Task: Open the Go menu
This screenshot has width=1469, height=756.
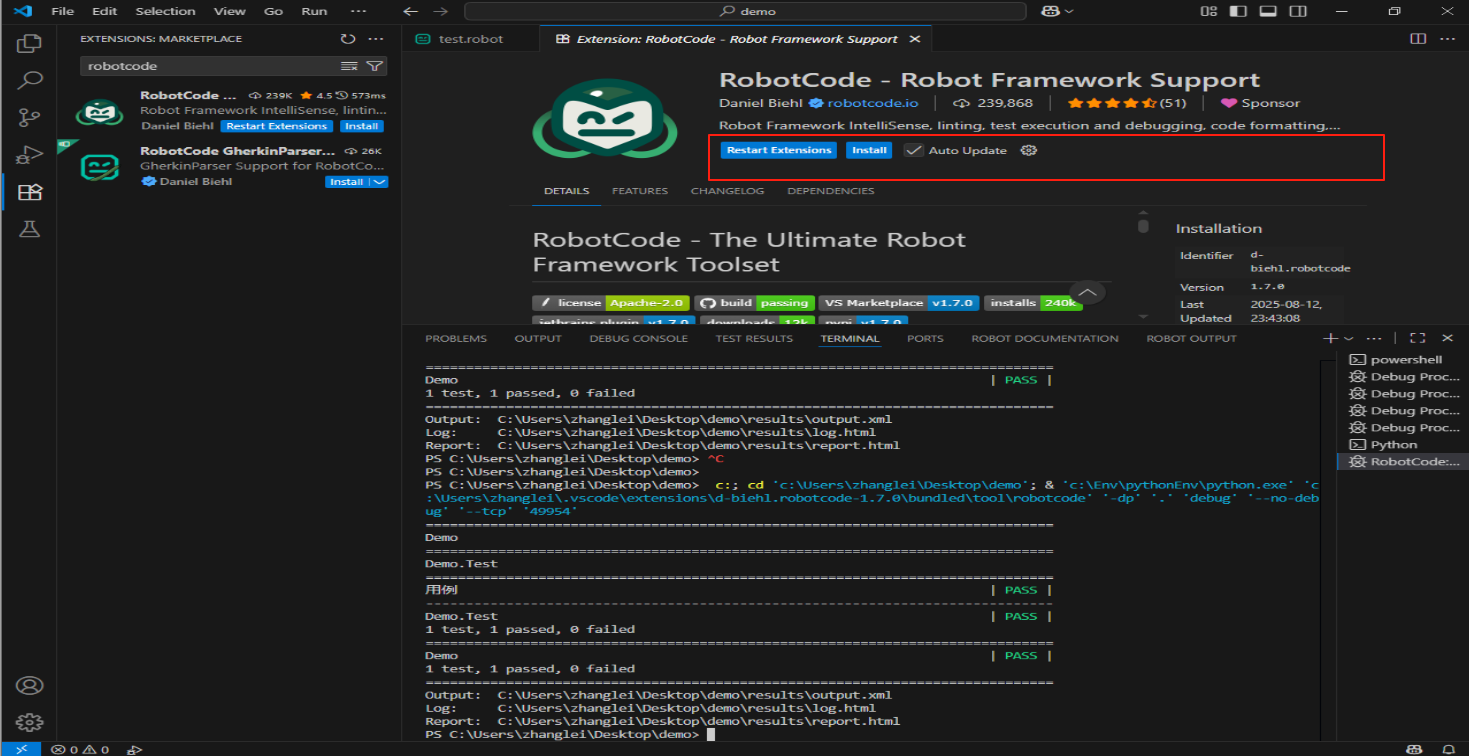Action: click(273, 11)
